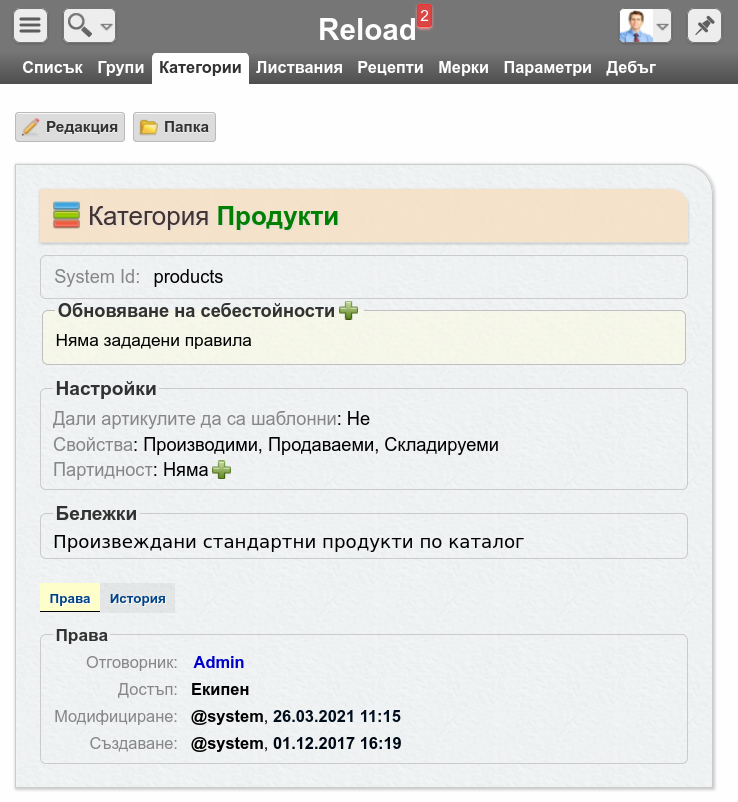Click the magnifier search icon
This screenshot has width=738, height=802.
click(79, 25)
